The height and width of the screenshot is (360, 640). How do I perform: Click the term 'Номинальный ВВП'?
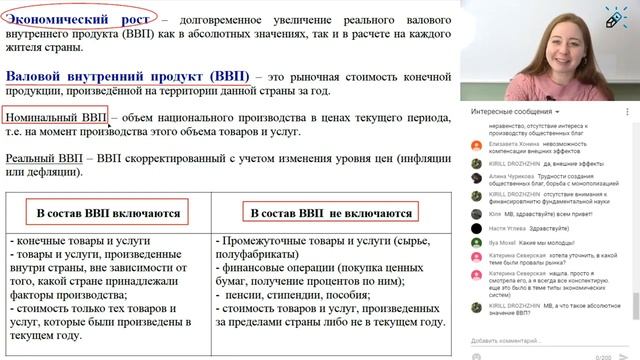click(x=56, y=117)
